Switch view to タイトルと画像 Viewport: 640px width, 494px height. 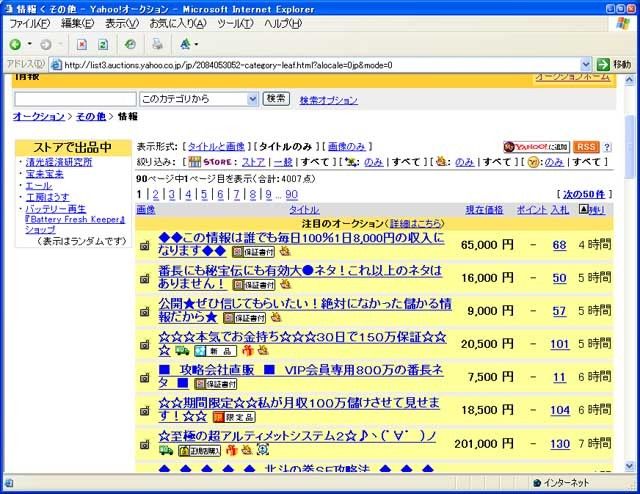[216, 147]
